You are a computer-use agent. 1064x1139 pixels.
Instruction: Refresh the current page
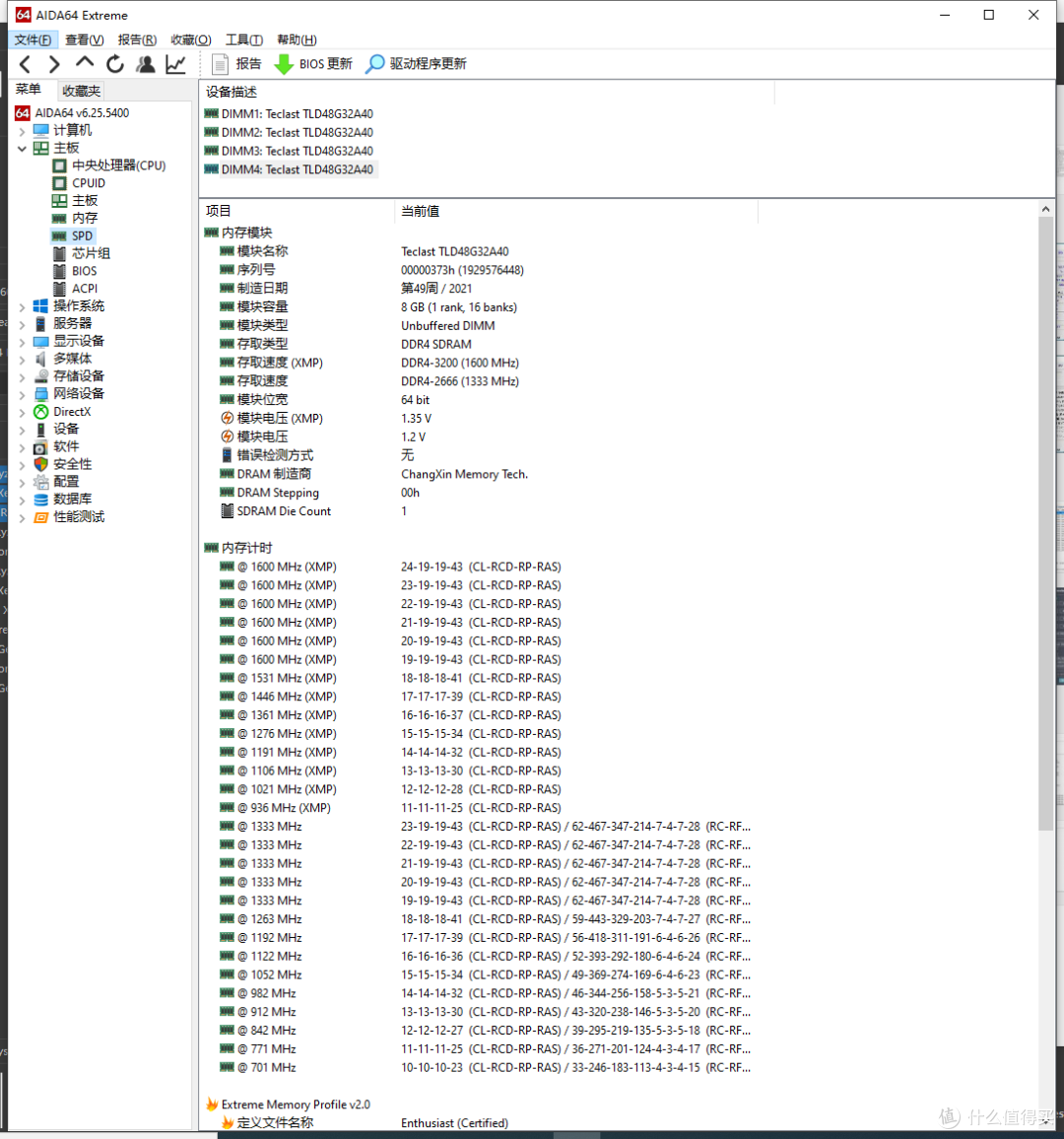pos(114,64)
